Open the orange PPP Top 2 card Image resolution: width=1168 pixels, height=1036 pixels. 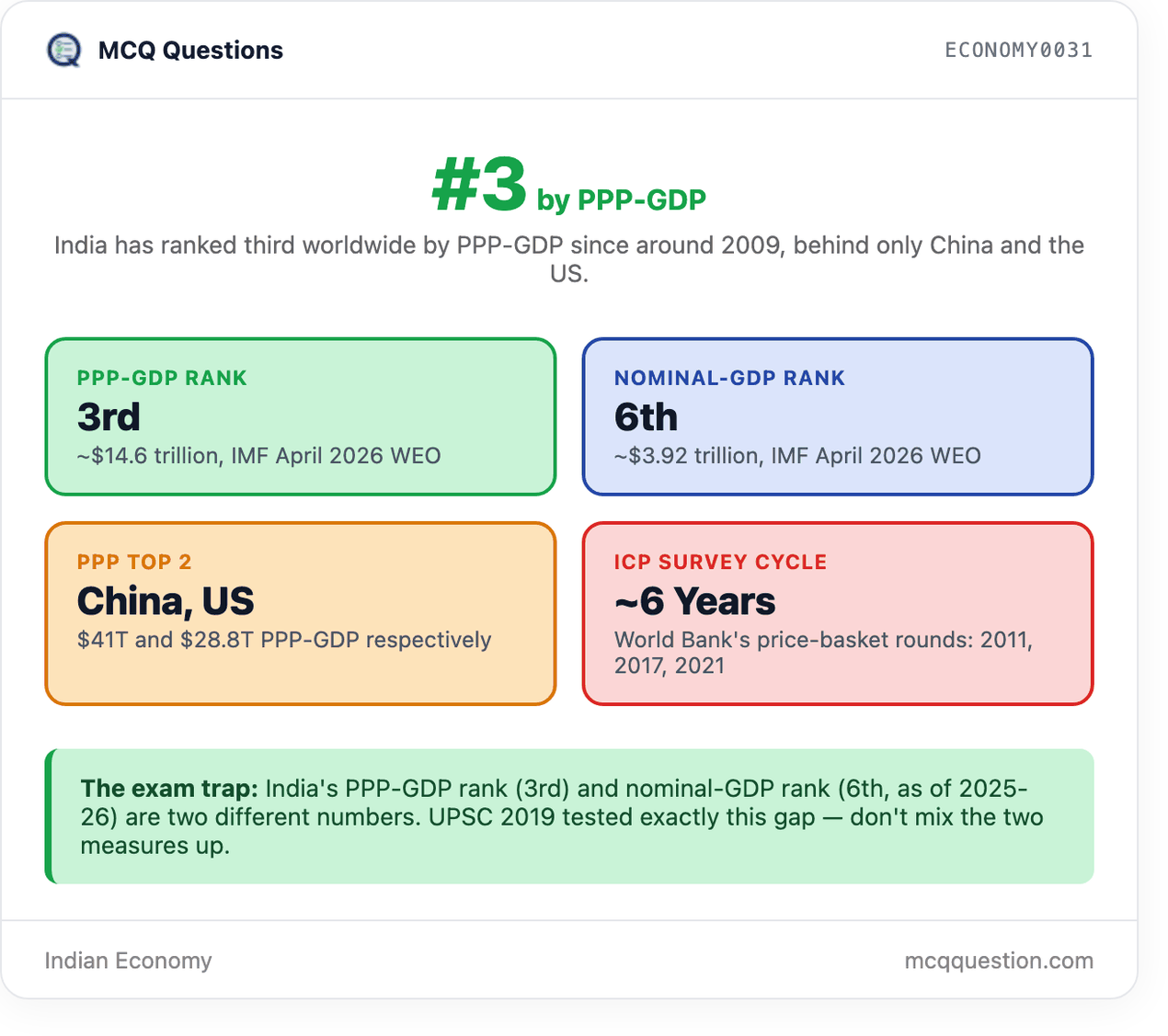click(301, 614)
